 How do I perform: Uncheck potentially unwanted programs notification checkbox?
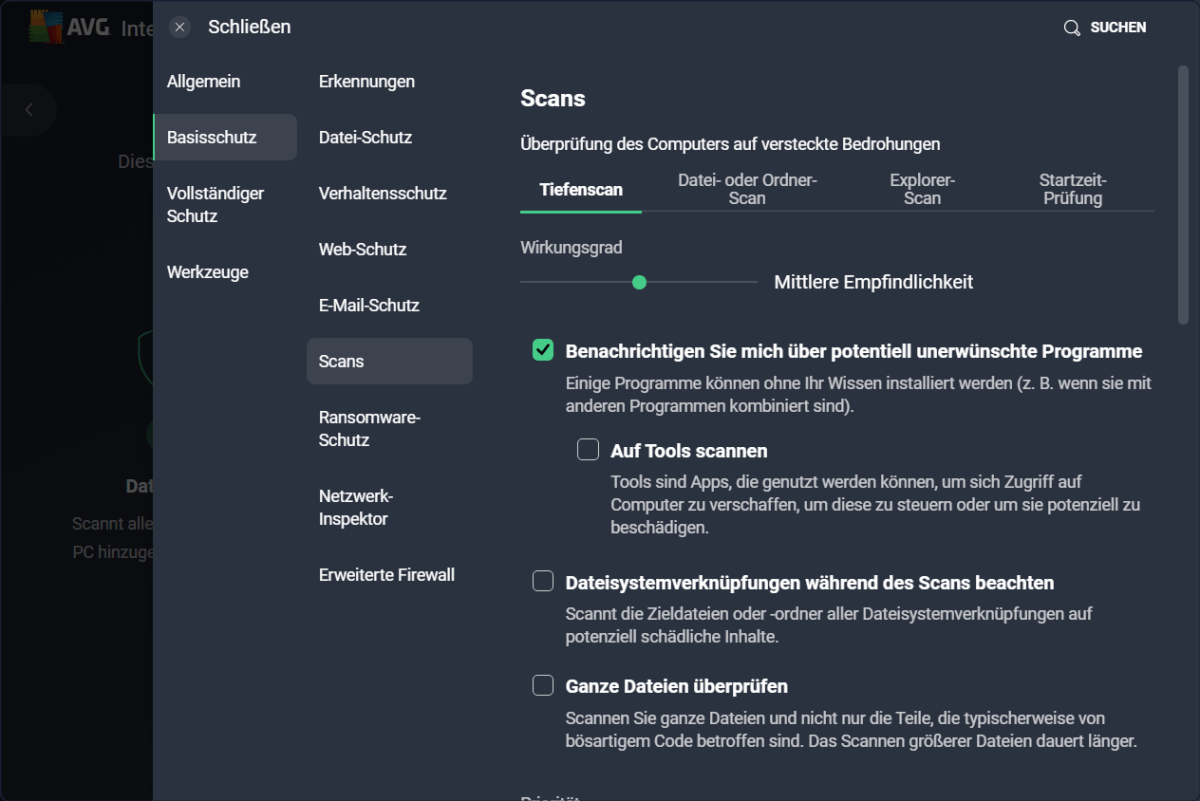(543, 350)
